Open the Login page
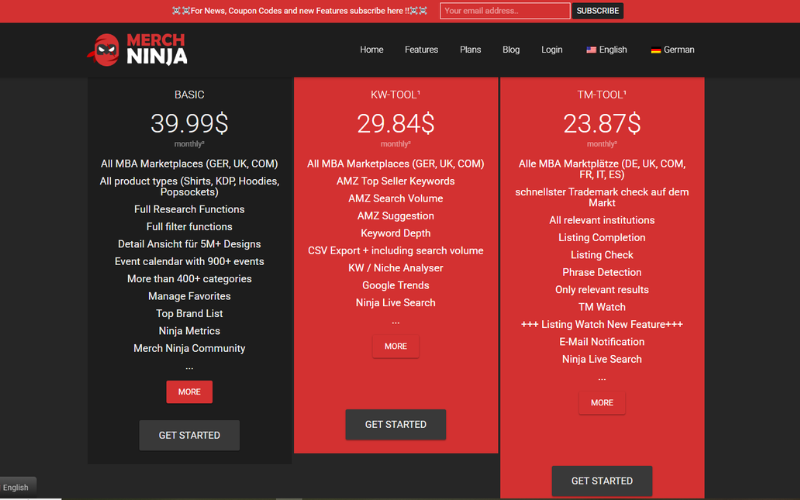800x500 pixels. (552, 49)
